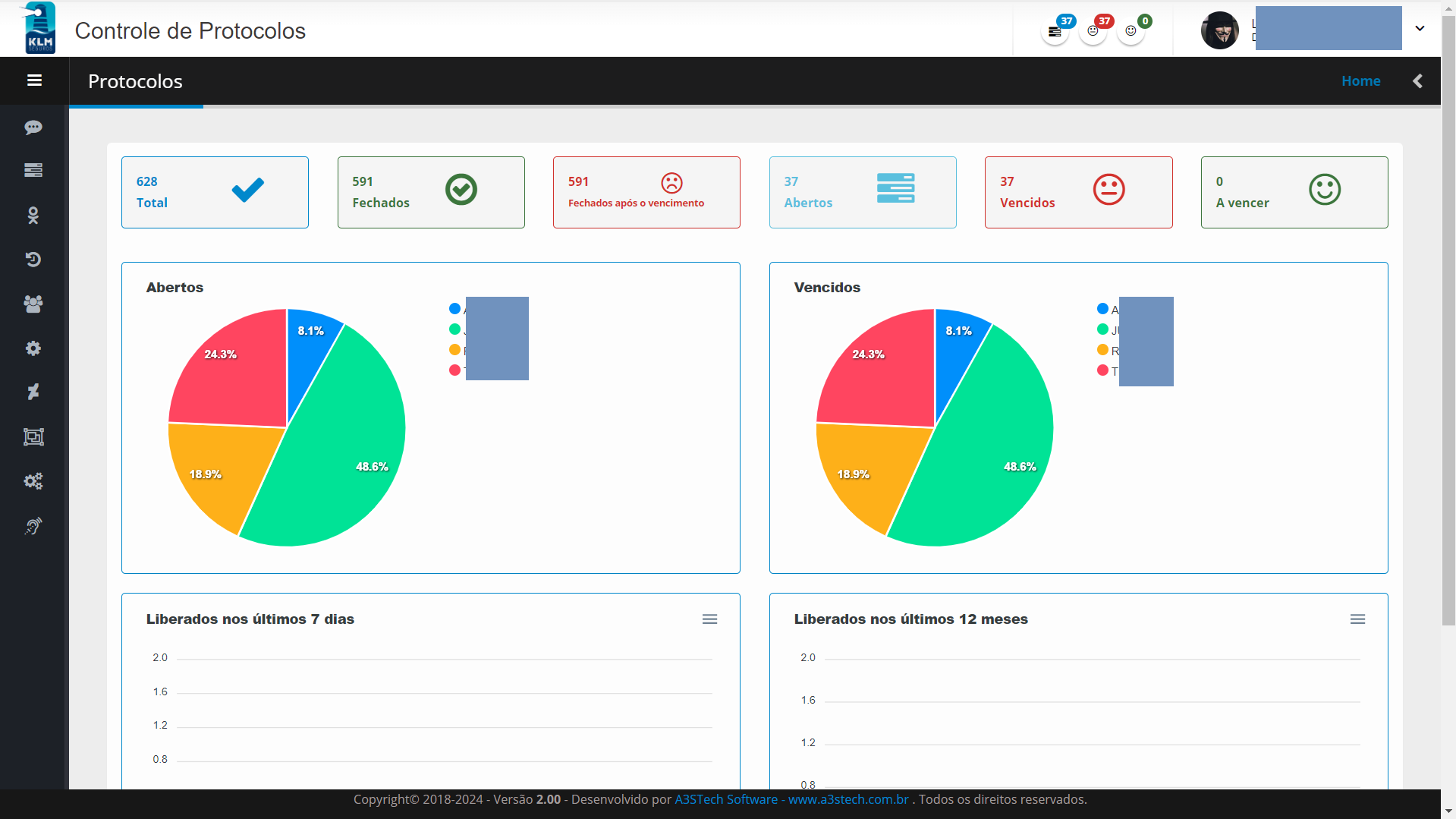Click the history icon in the sidebar
This screenshot has width=1456, height=819.
click(33, 259)
